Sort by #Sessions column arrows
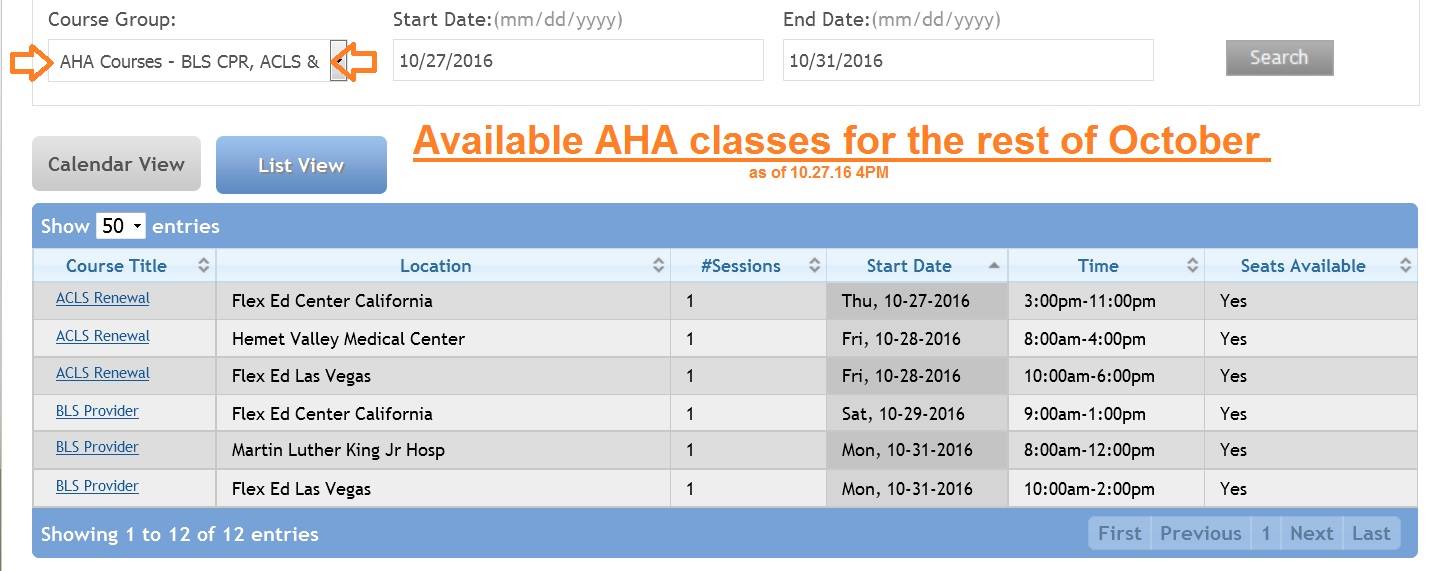Viewport: 1430px width, 571px height. coord(815,265)
